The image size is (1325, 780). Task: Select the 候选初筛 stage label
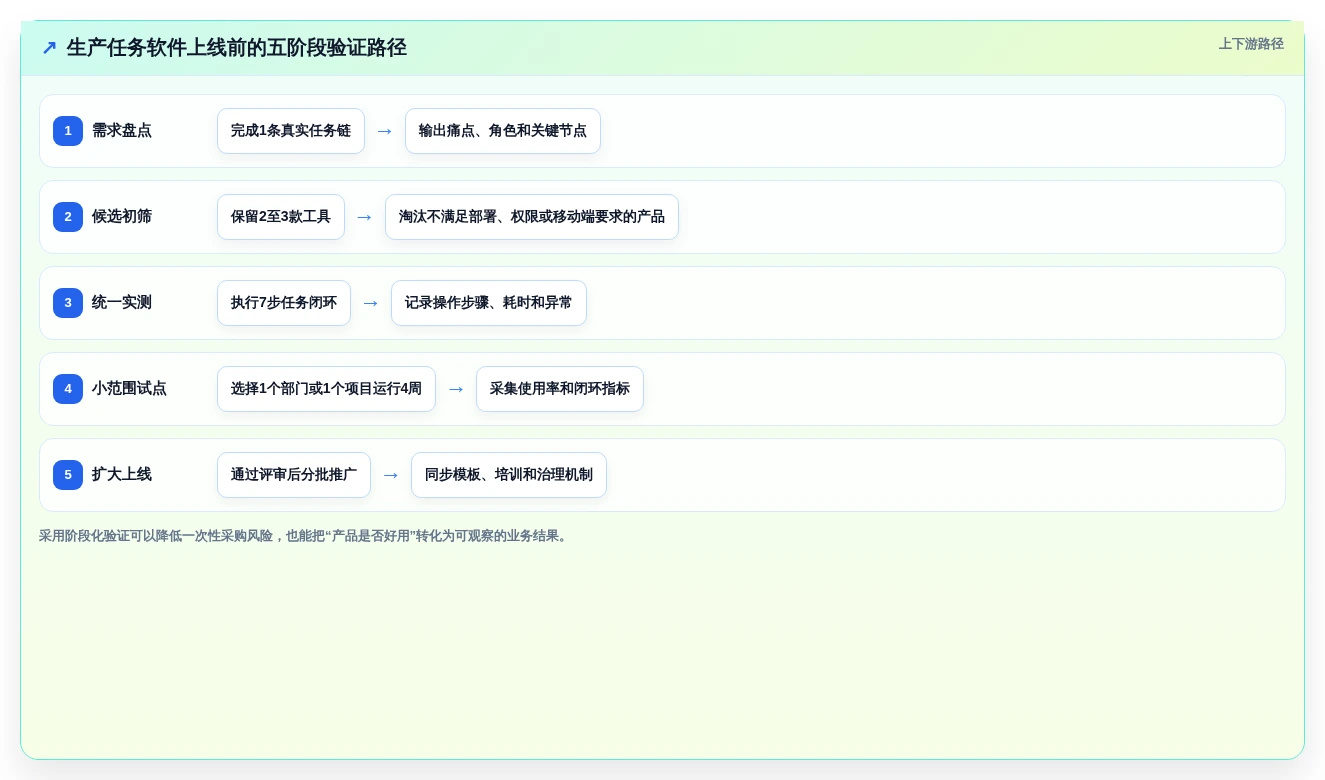click(x=122, y=217)
